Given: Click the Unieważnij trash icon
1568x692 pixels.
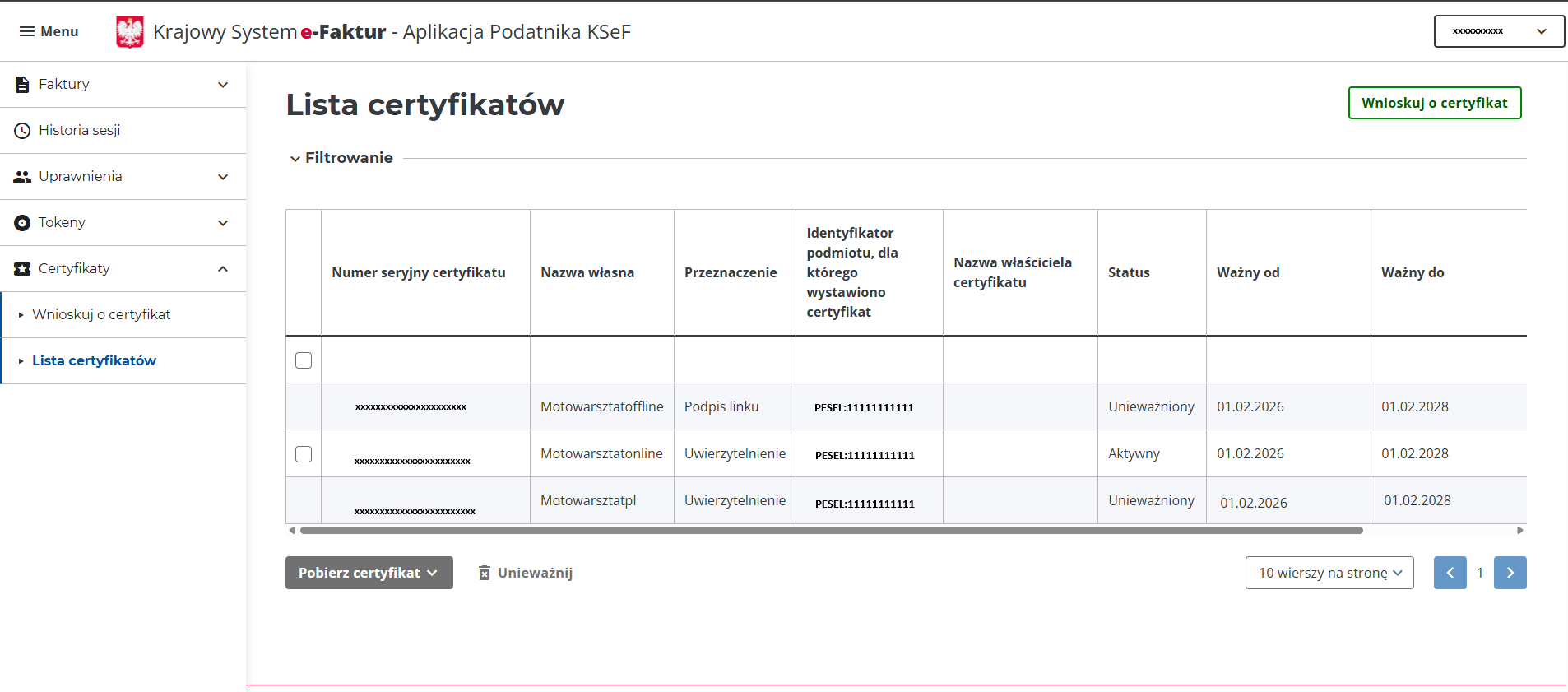Looking at the screenshot, I should point(485,573).
